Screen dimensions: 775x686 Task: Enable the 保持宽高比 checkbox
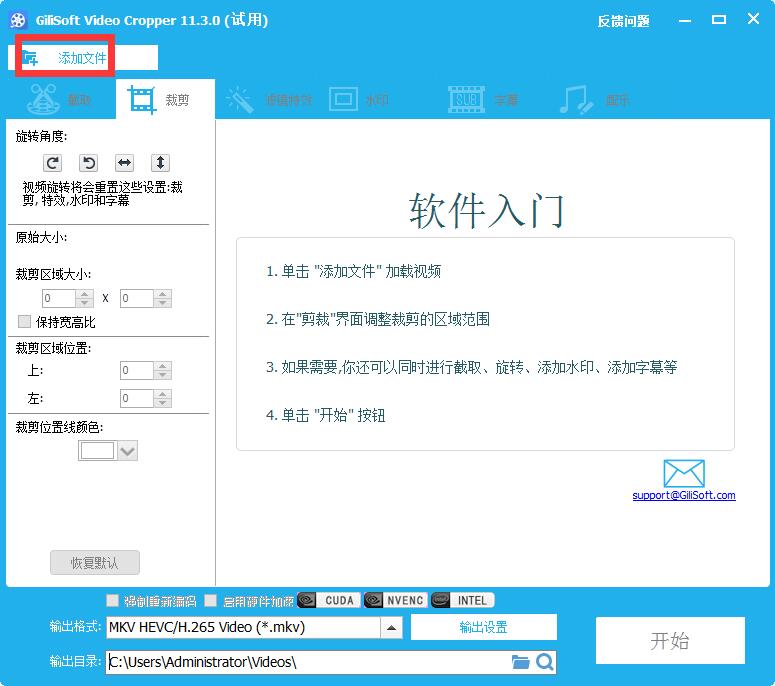tap(25, 322)
